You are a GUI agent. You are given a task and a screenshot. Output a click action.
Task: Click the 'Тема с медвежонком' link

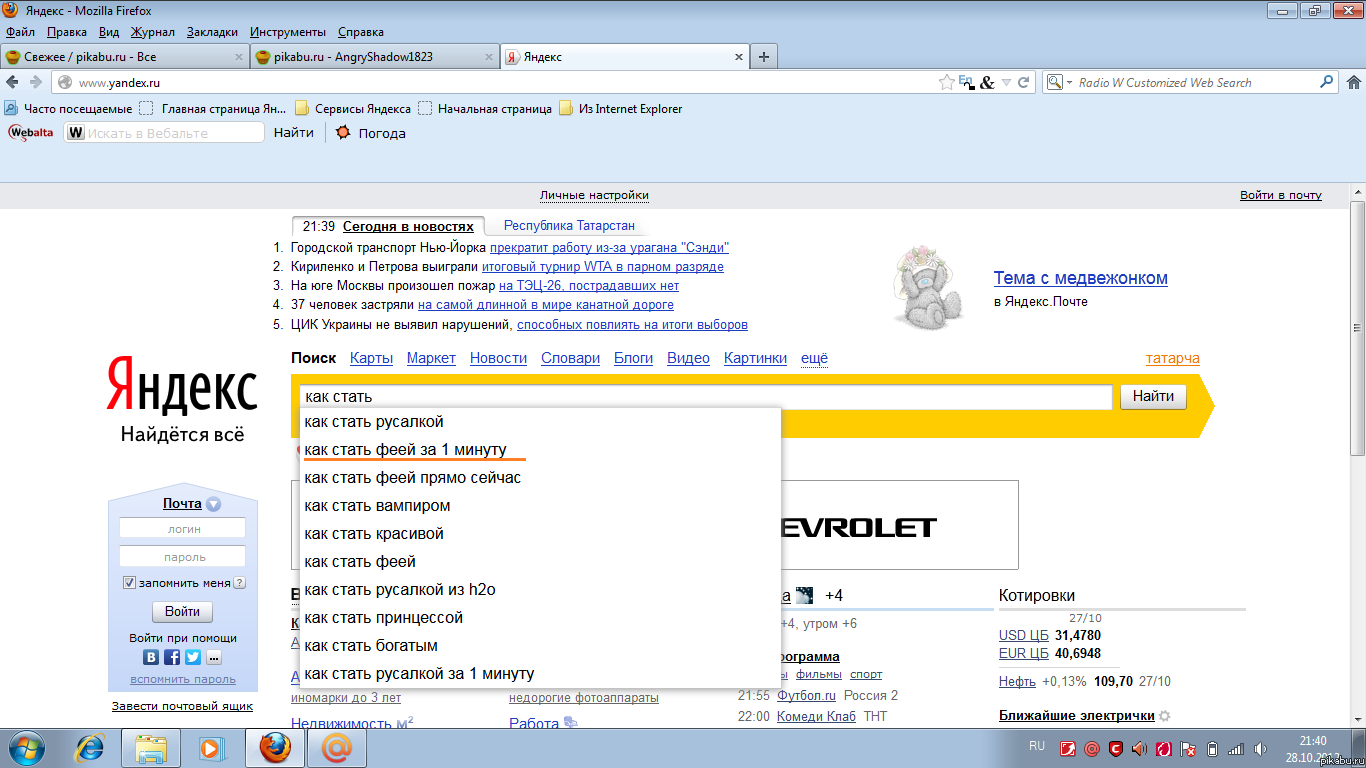(x=1081, y=278)
